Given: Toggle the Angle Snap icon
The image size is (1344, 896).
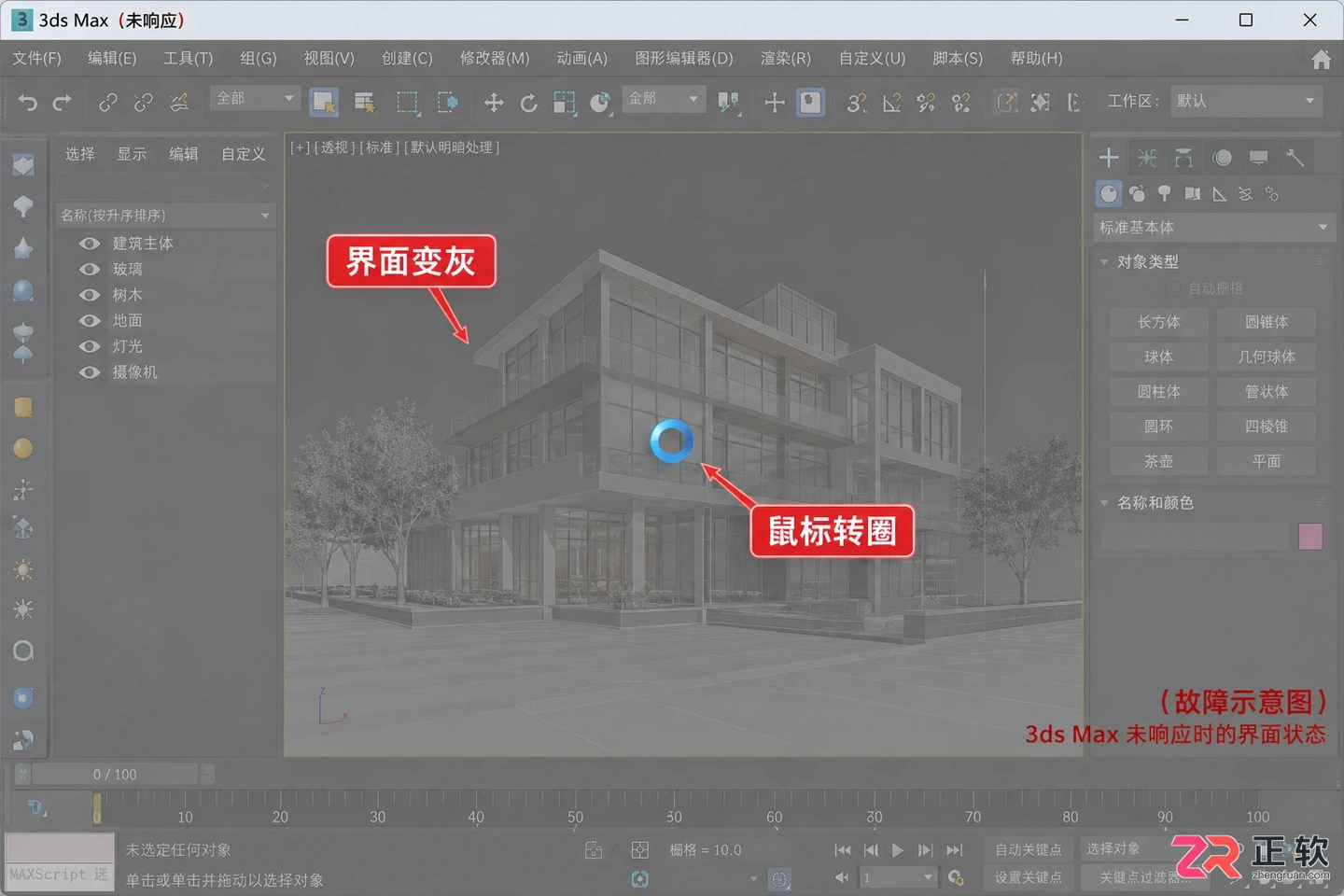Looking at the screenshot, I should tap(891, 102).
